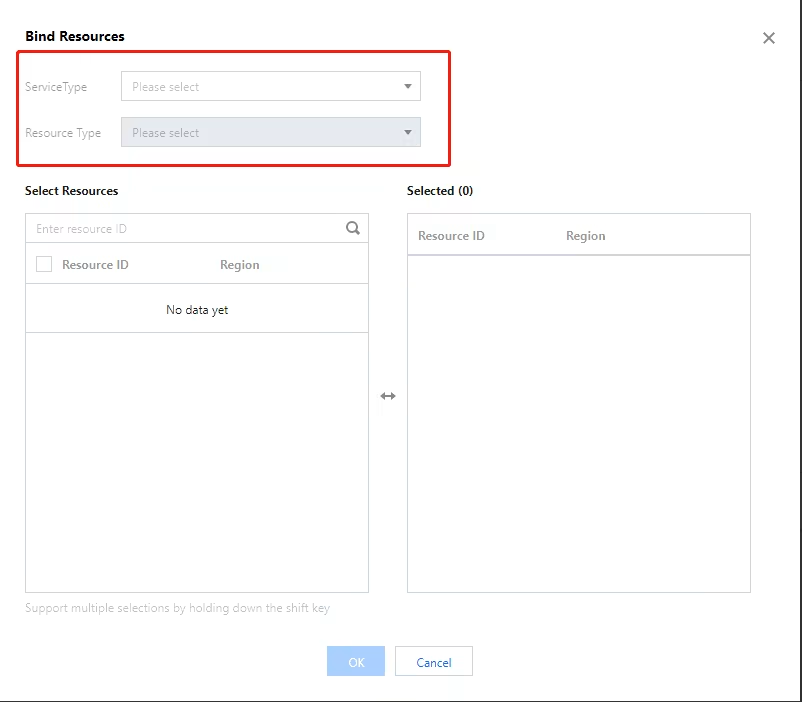Click Region header in Selected panel
This screenshot has width=802, height=702.
[585, 236]
